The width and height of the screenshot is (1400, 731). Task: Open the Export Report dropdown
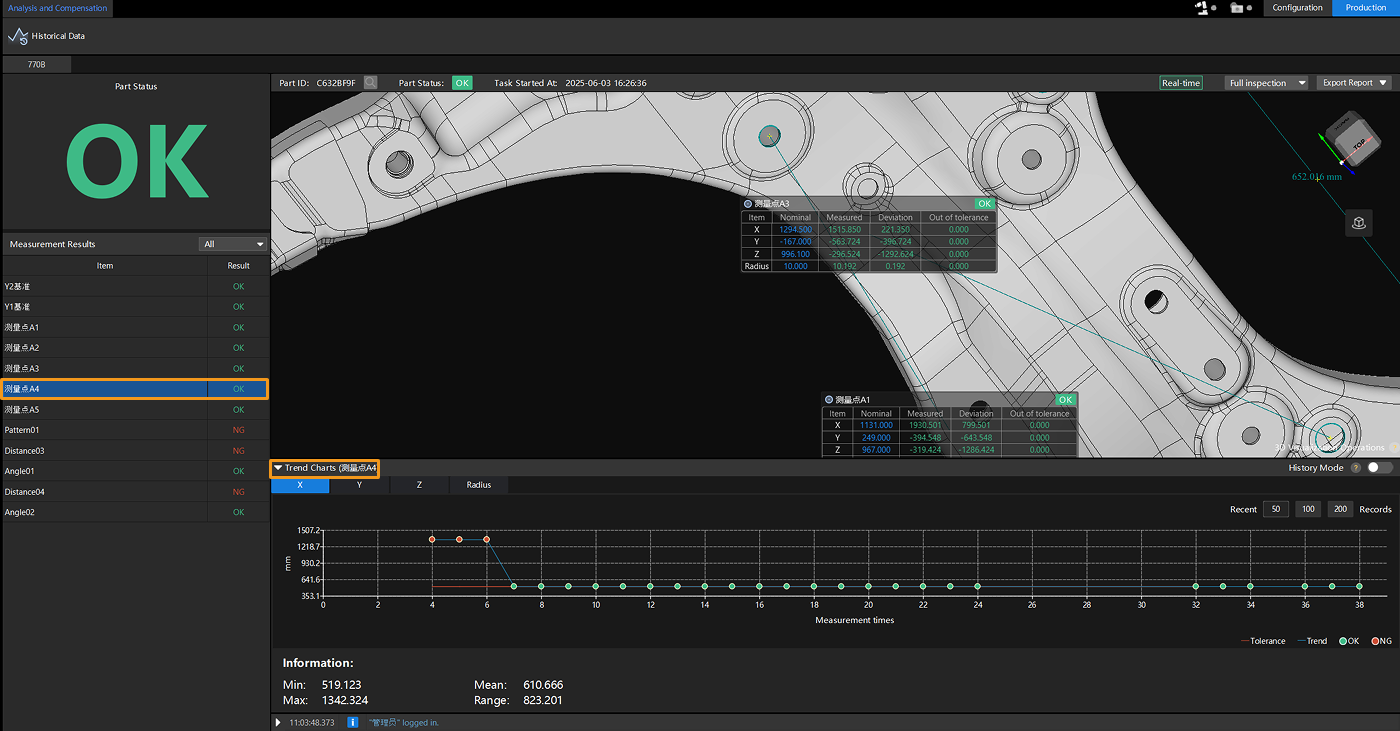coord(1354,83)
